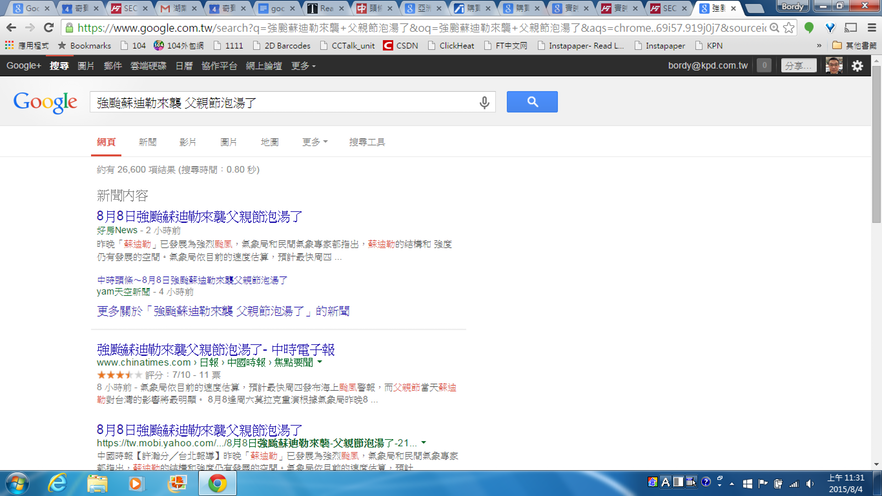Open the Bookmarks star bookmark

(x=84, y=46)
